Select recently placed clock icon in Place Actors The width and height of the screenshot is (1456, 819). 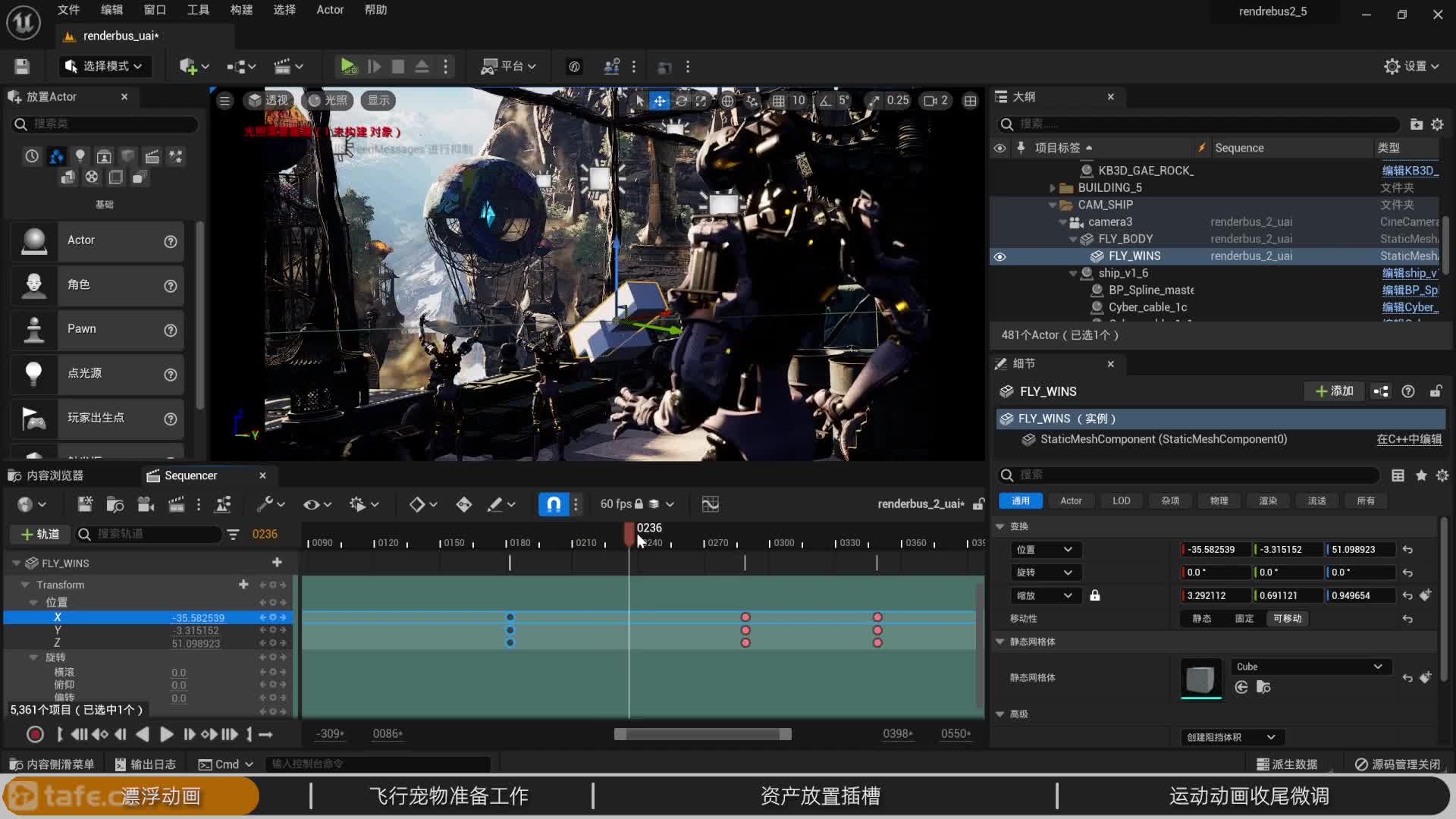click(32, 156)
